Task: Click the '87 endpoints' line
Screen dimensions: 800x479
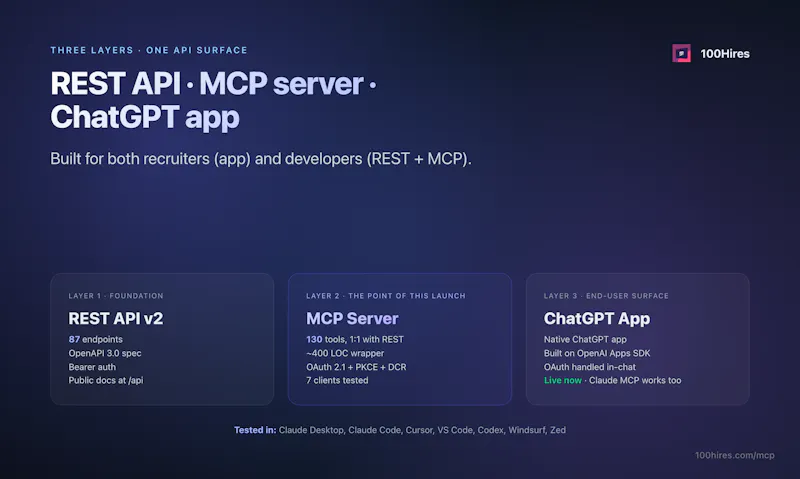Action: point(95,339)
